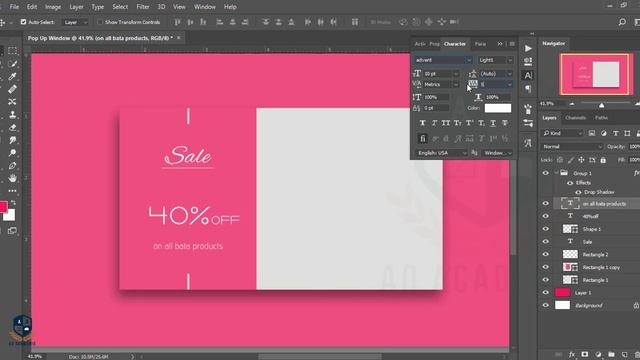Screen dimensions: 640x360
Task: Open the font family dropdown
Action: [x=469, y=60]
